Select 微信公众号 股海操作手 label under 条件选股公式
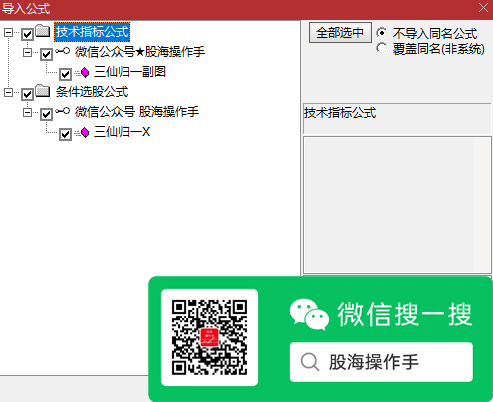This screenshot has width=493, height=402. coord(137,112)
